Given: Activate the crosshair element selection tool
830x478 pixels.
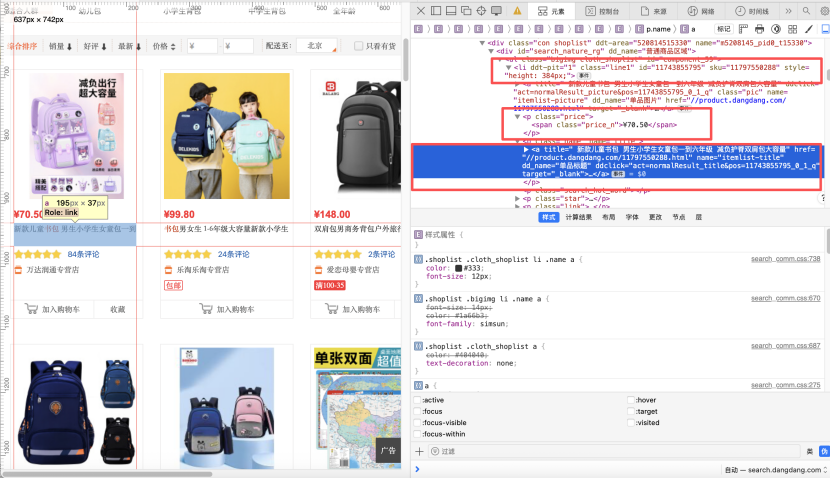Looking at the screenshot, I should coord(481,11).
